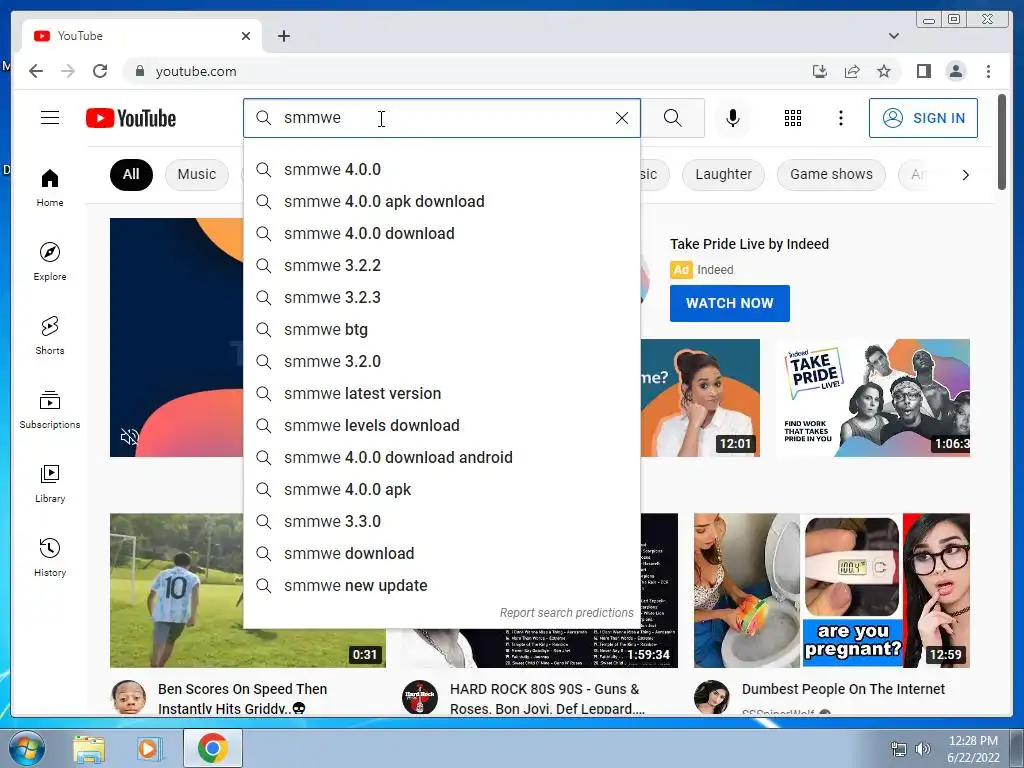Click the WATCH NOW ad button
The height and width of the screenshot is (768, 1024).
click(x=729, y=303)
